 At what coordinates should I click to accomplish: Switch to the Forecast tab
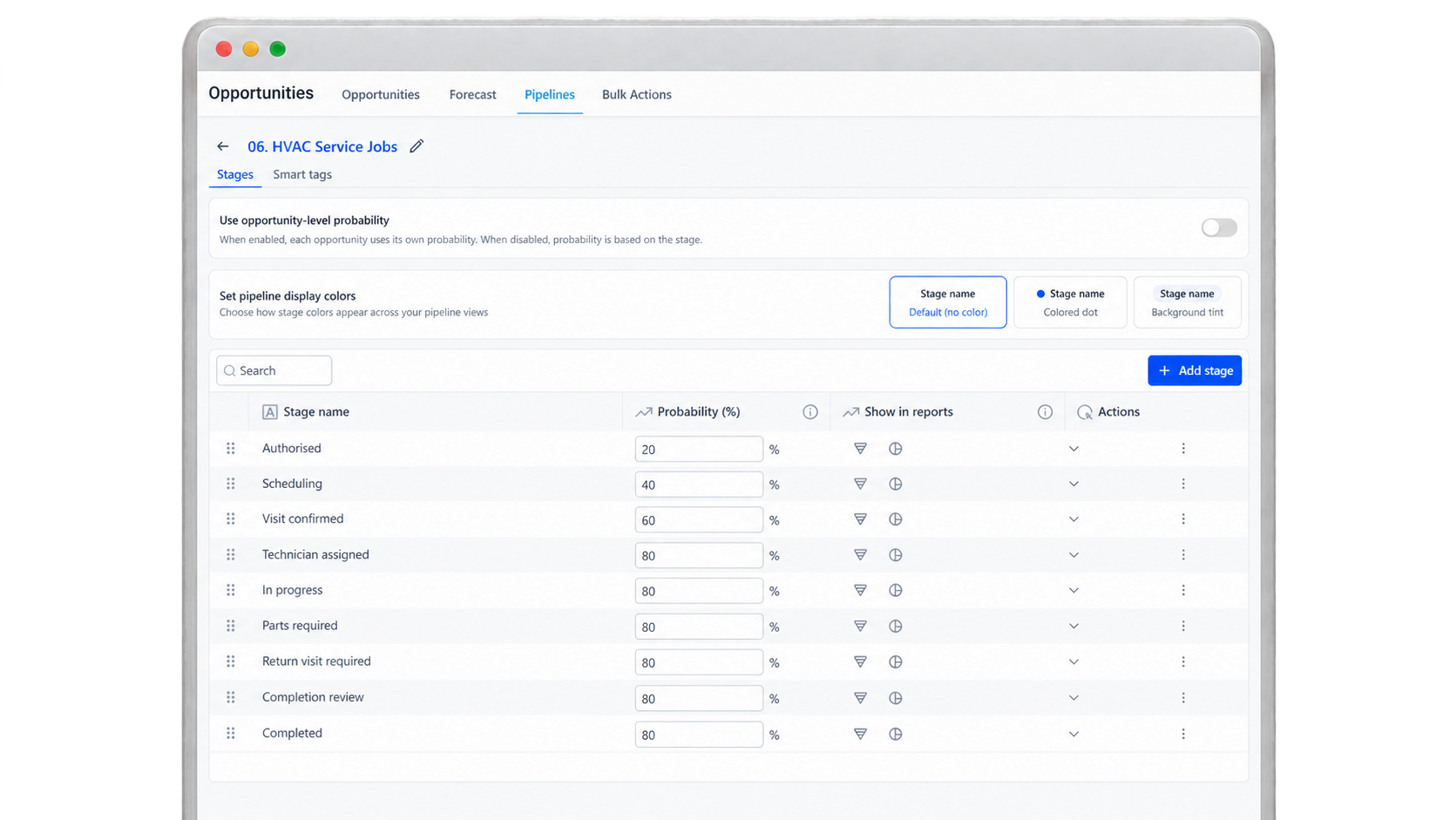tap(472, 94)
